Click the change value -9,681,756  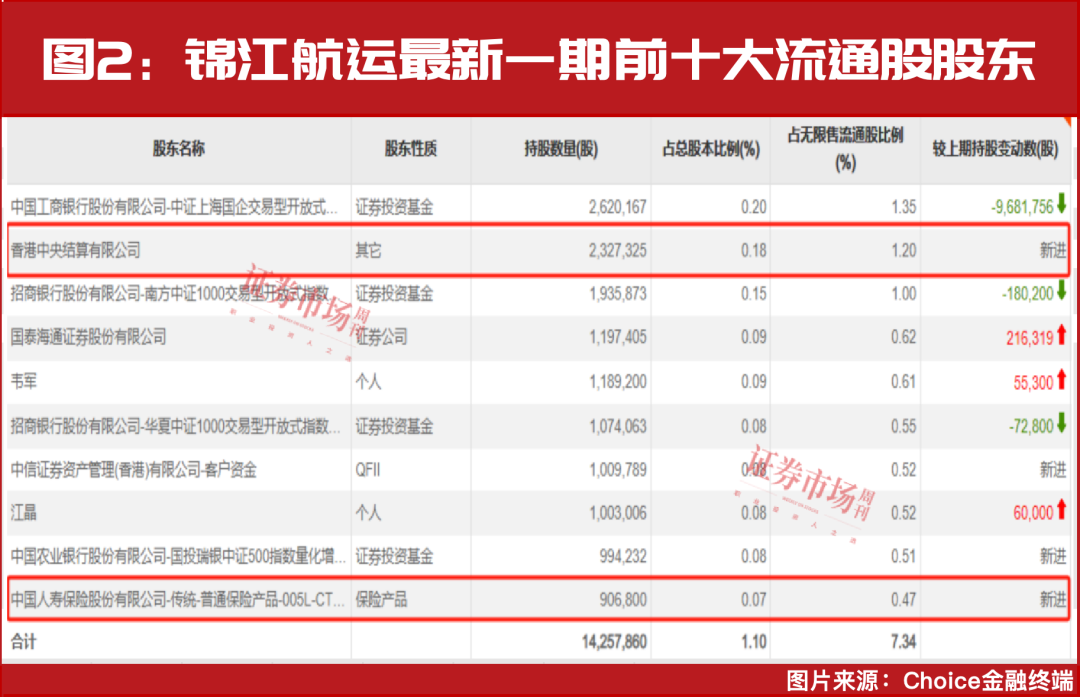(x=1022, y=207)
